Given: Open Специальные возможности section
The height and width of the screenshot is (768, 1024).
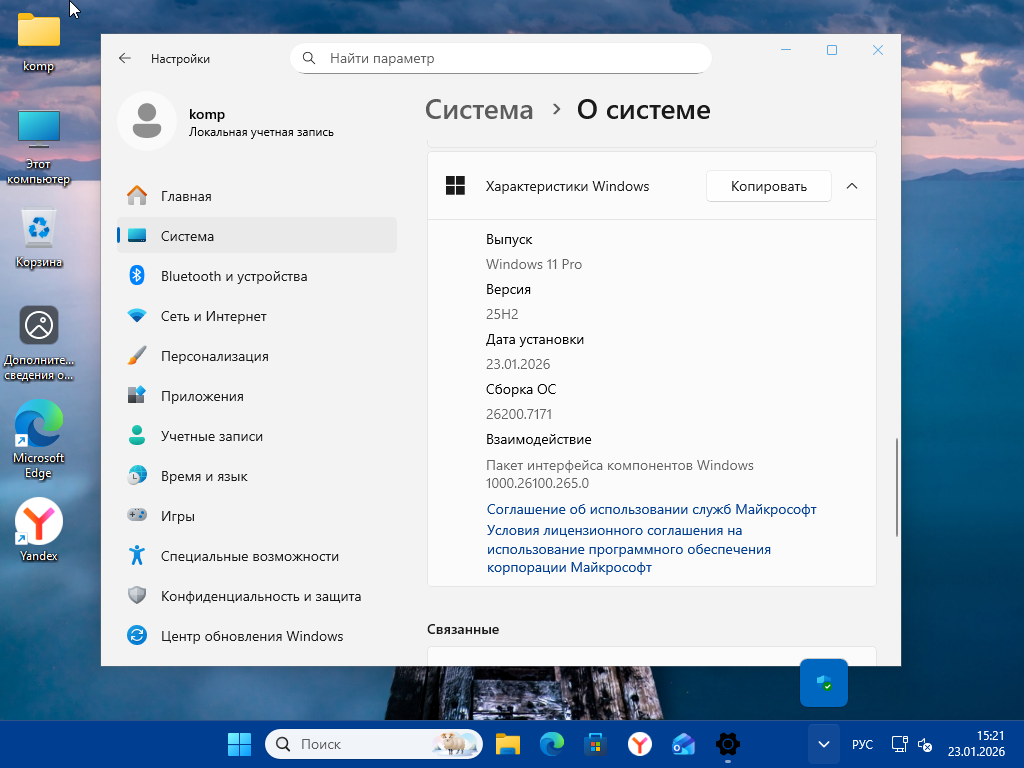Looking at the screenshot, I should [249, 556].
